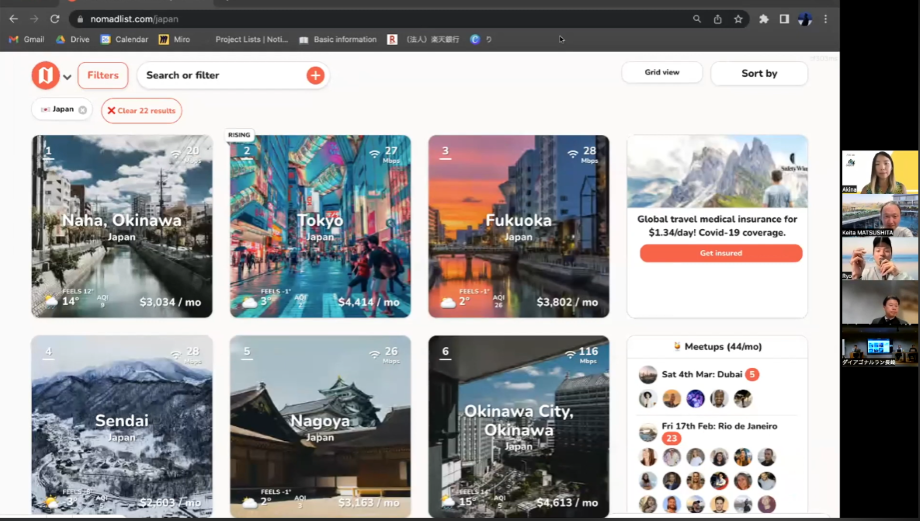Switch to Grid view
The height and width of the screenshot is (521, 920).
coord(662,72)
